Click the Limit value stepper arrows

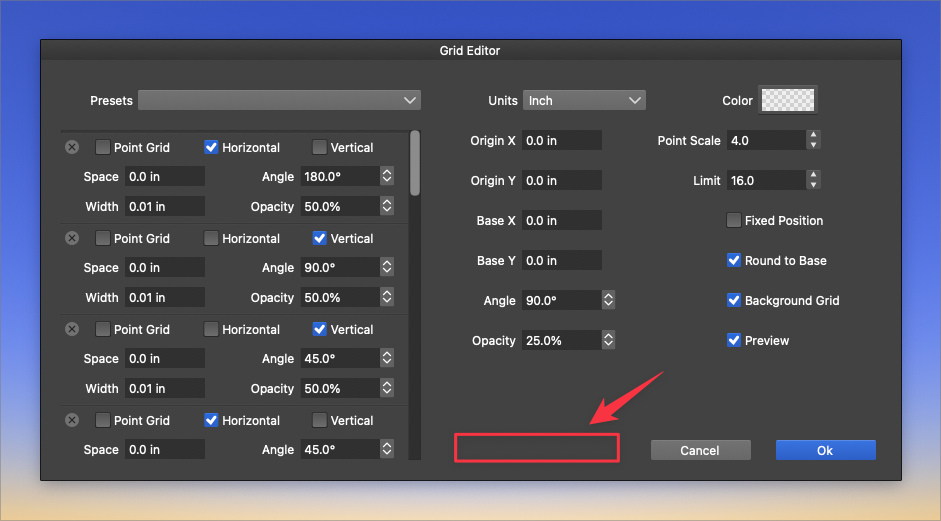tap(814, 180)
